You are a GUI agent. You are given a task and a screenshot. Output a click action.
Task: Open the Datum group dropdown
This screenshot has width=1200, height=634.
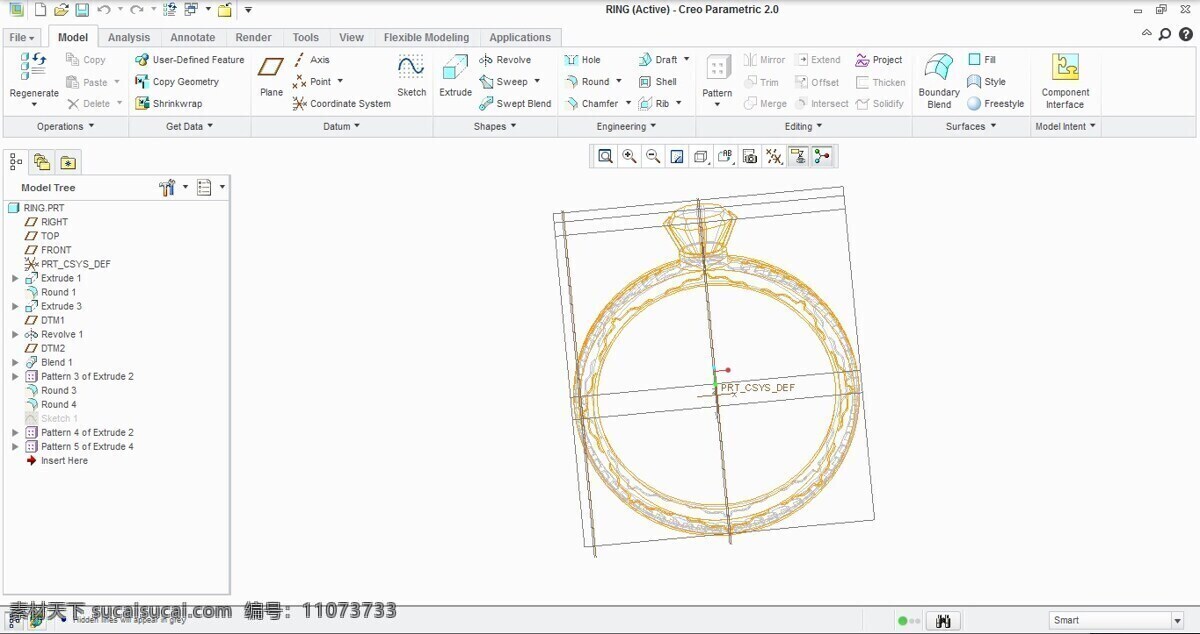pos(342,127)
